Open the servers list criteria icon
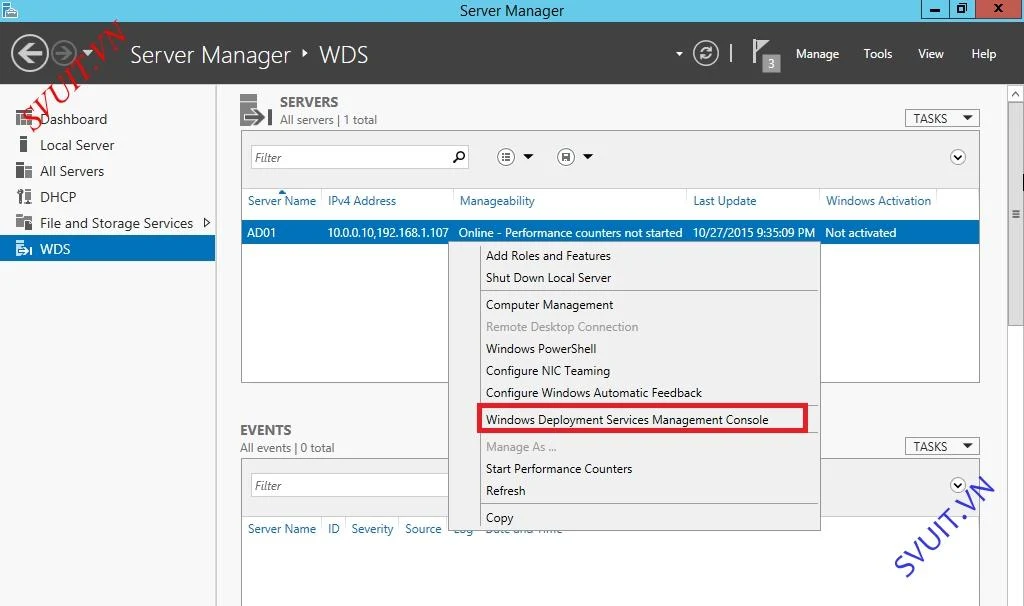This screenshot has height=606, width=1024. (x=505, y=157)
